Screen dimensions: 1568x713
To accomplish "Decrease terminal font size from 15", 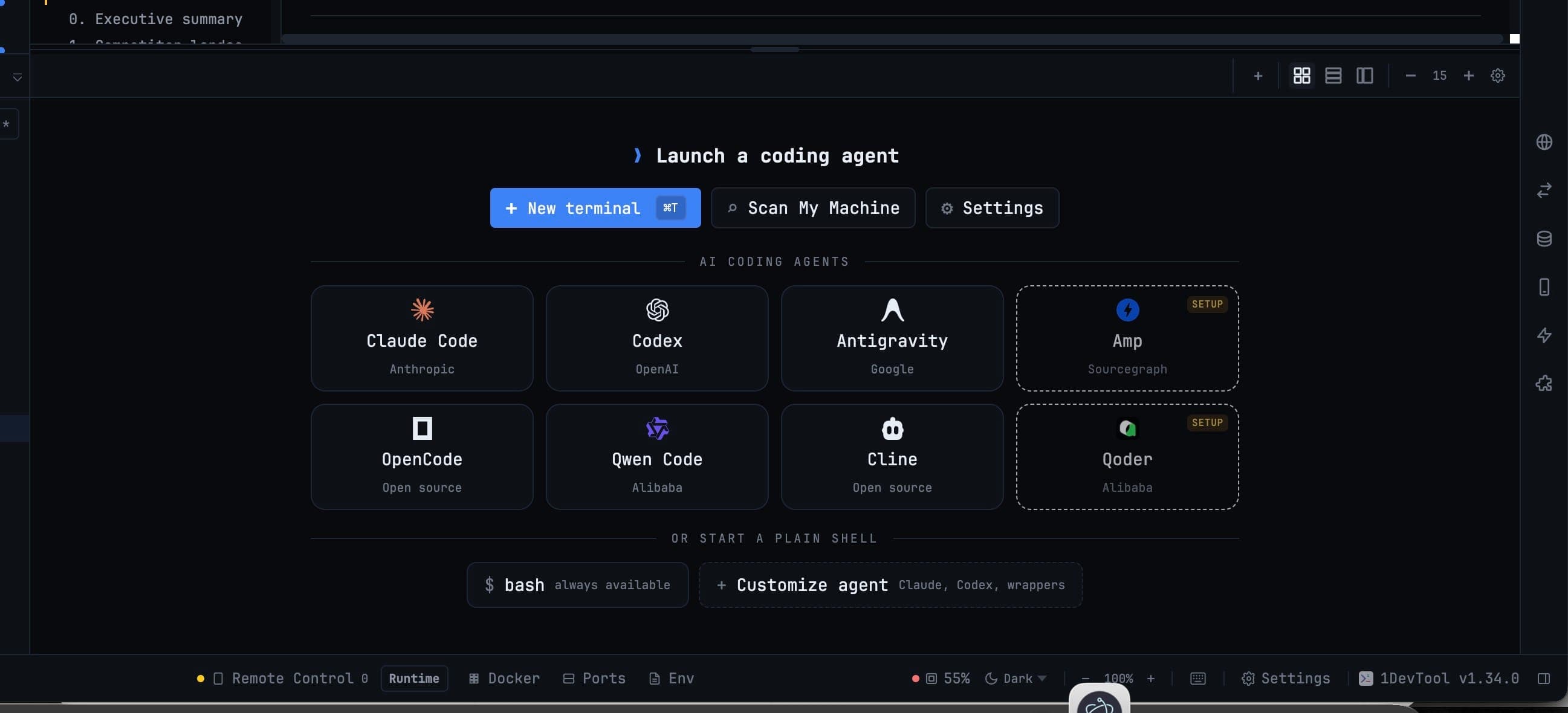I will tap(1410, 76).
